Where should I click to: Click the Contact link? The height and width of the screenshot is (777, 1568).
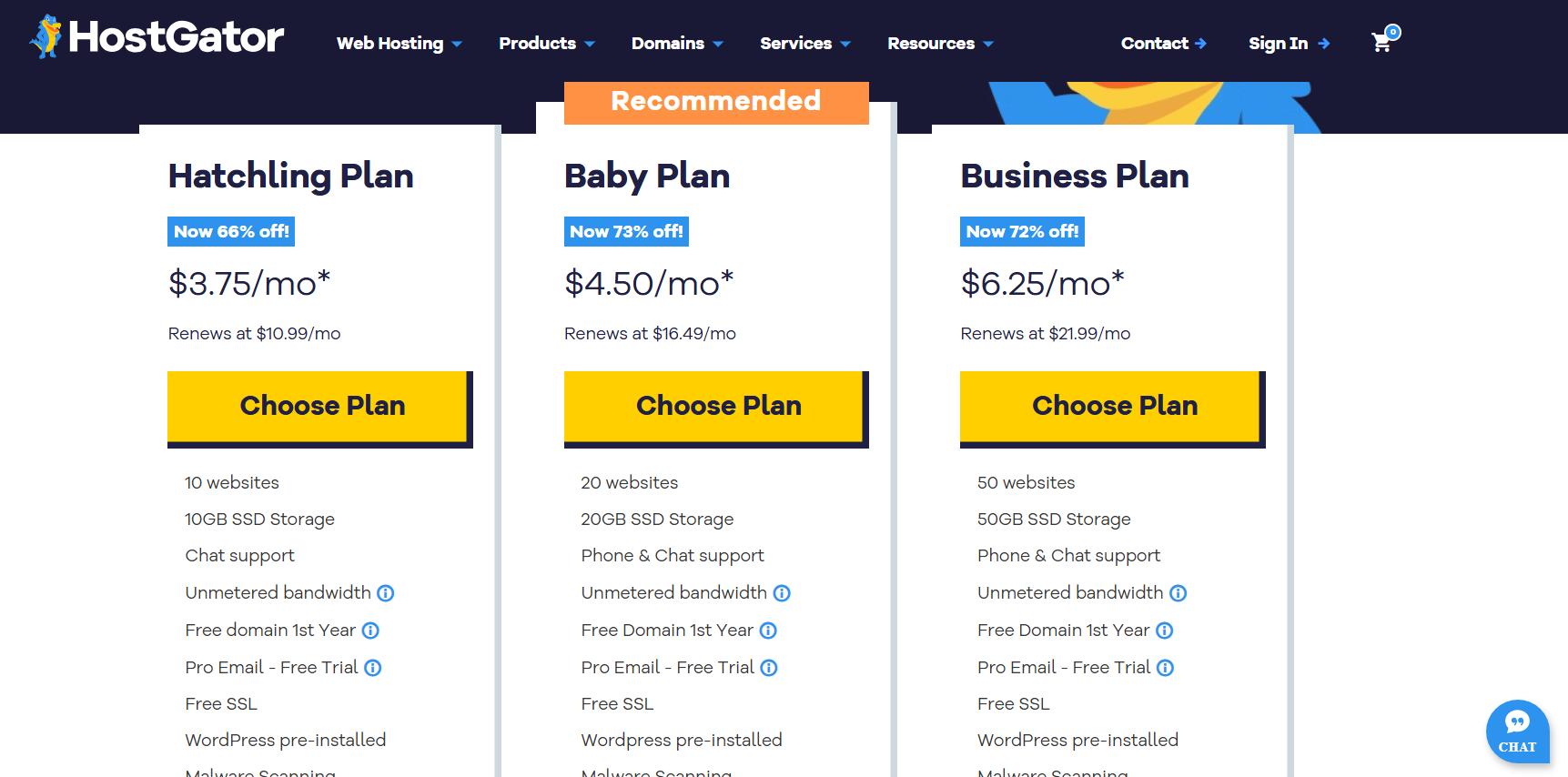[1163, 44]
